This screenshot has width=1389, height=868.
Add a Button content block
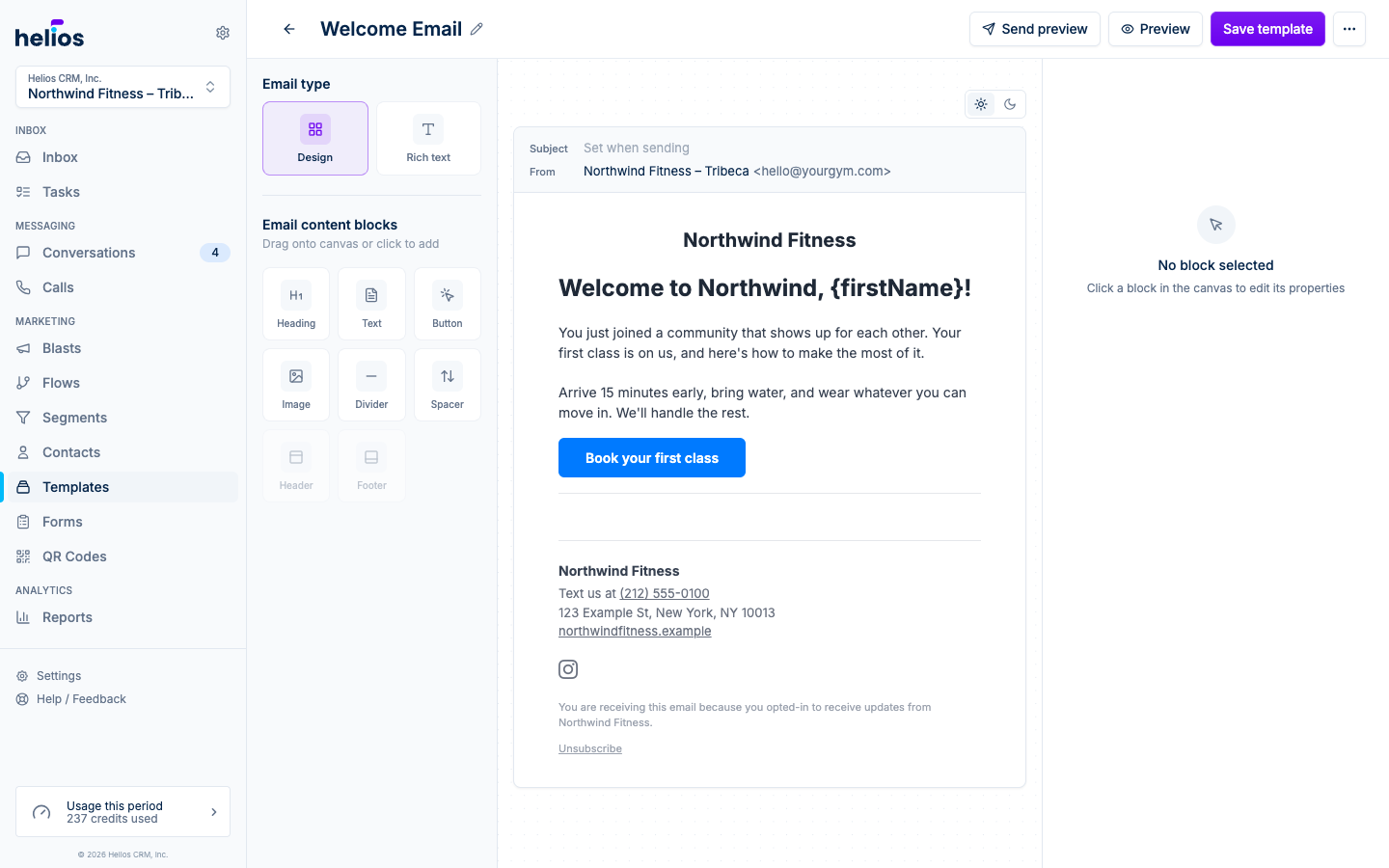448,304
